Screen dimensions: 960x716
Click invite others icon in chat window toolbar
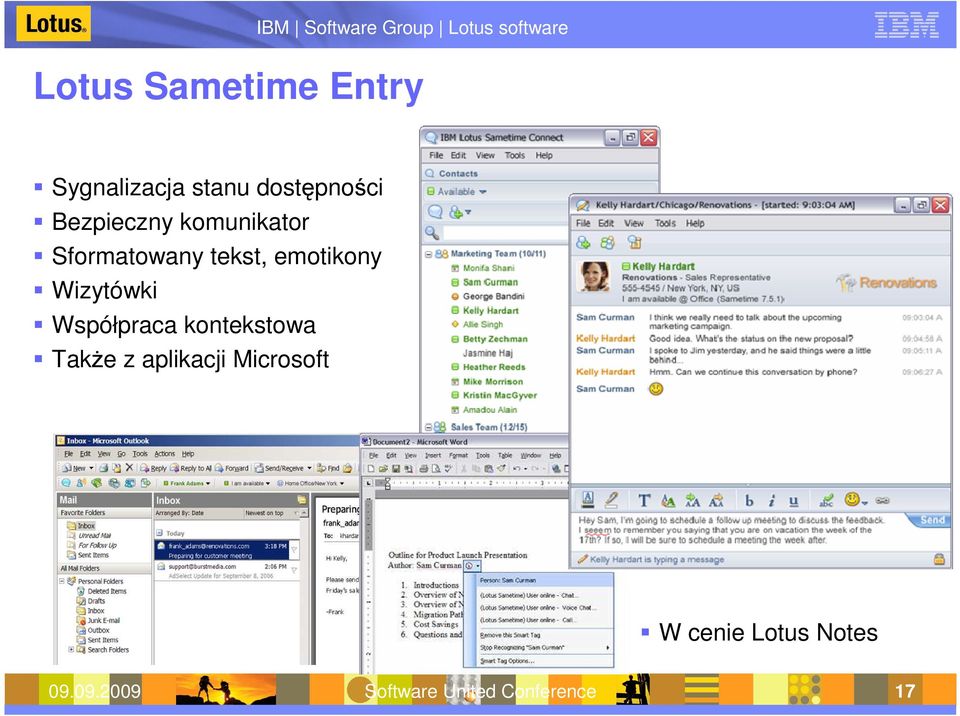pos(583,243)
